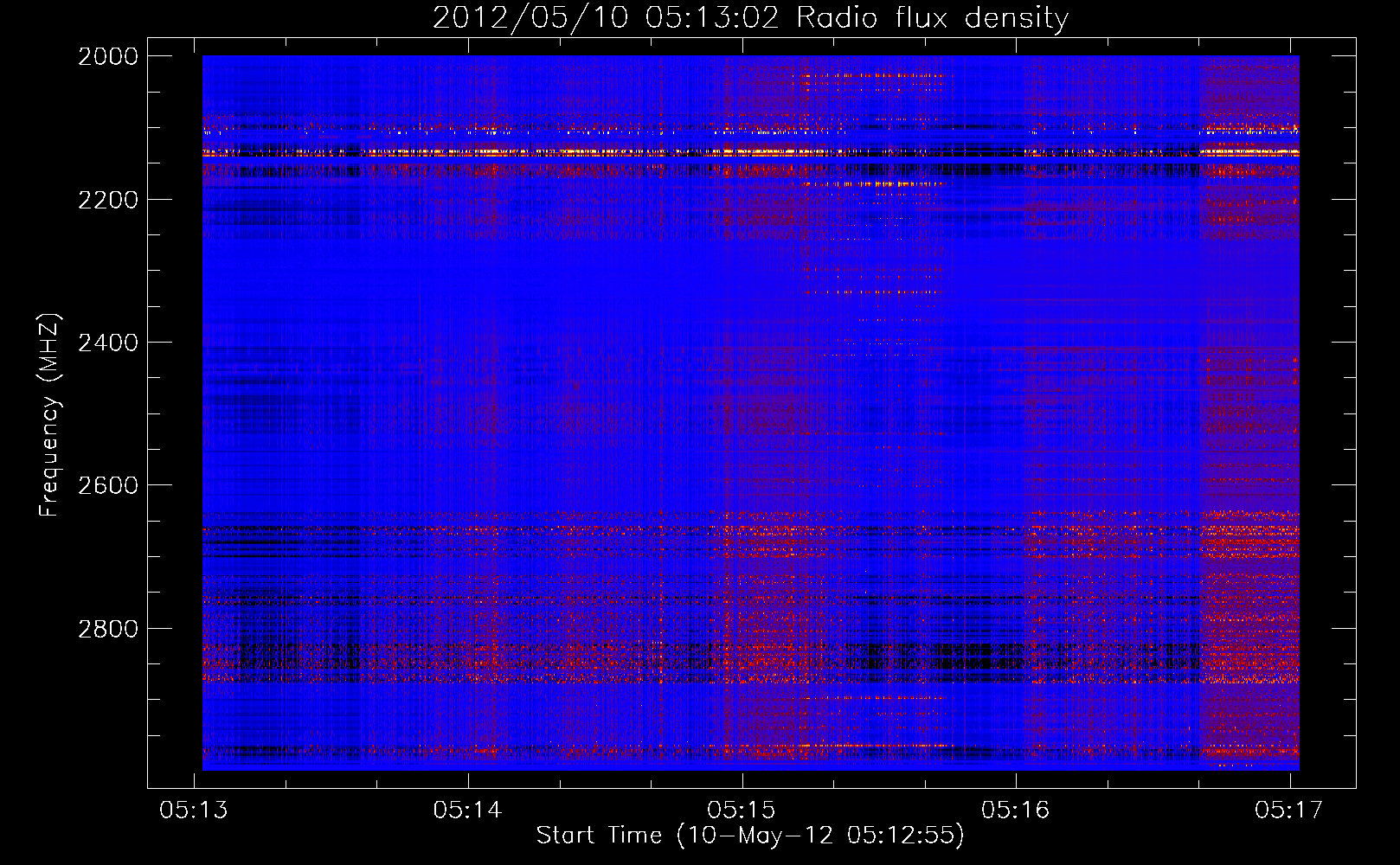Click the 05:17 time axis label
This screenshot has height=865, width=1400.
1289,810
